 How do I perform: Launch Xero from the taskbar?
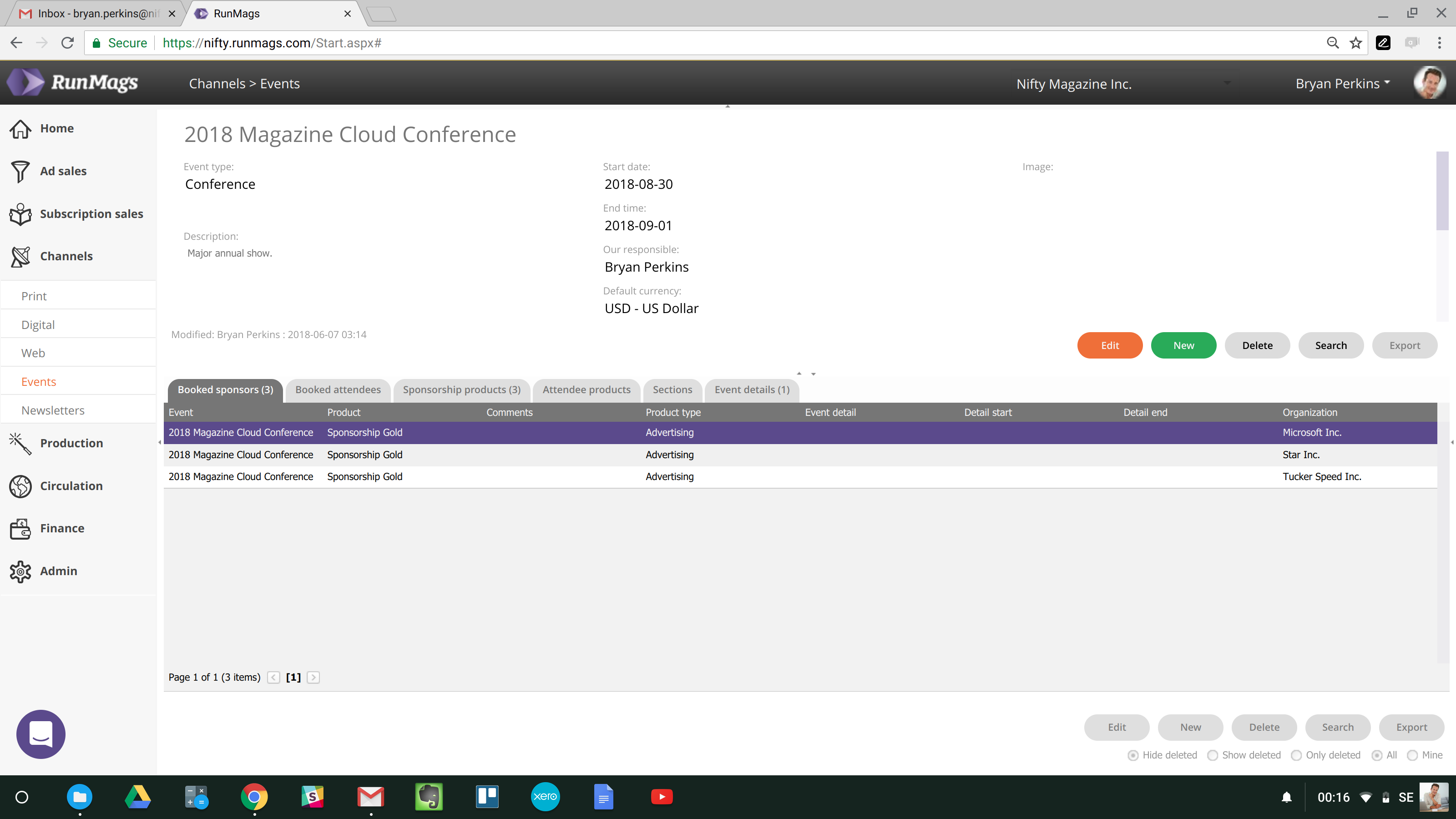pyautogui.click(x=545, y=797)
